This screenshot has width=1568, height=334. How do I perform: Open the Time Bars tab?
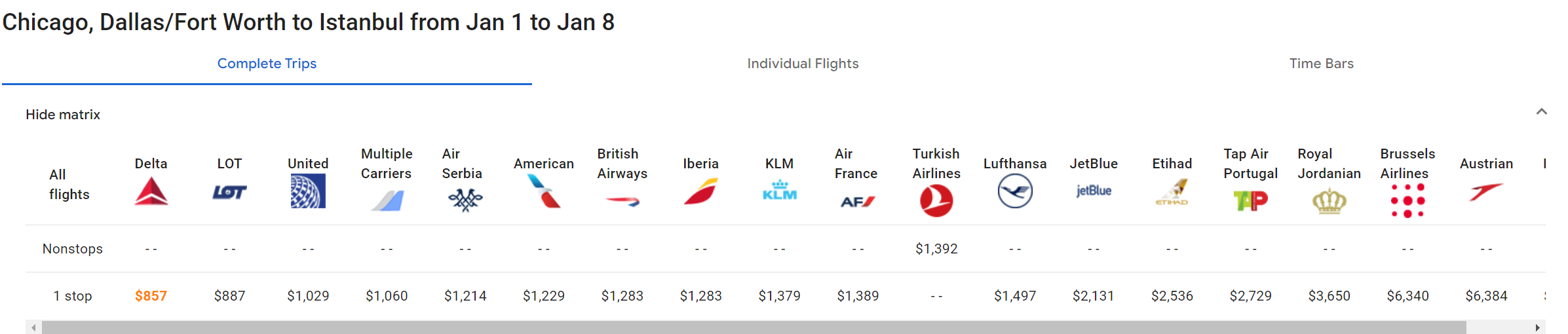coord(1321,64)
